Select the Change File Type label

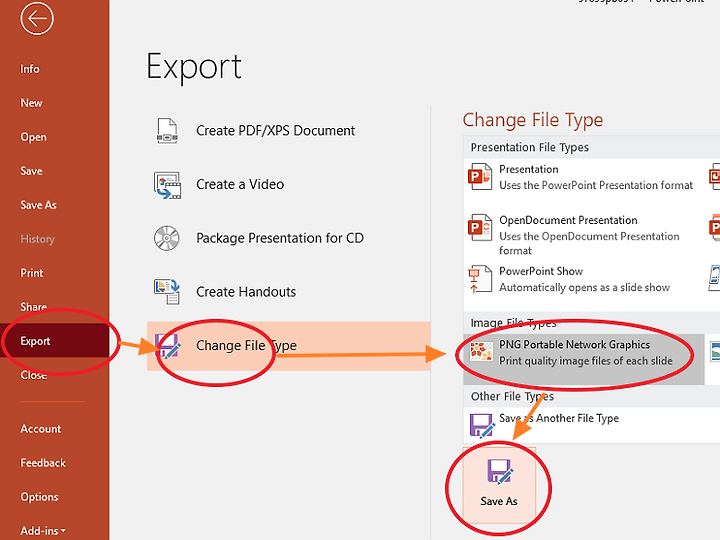pyautogui.click(x=246, y=345)
